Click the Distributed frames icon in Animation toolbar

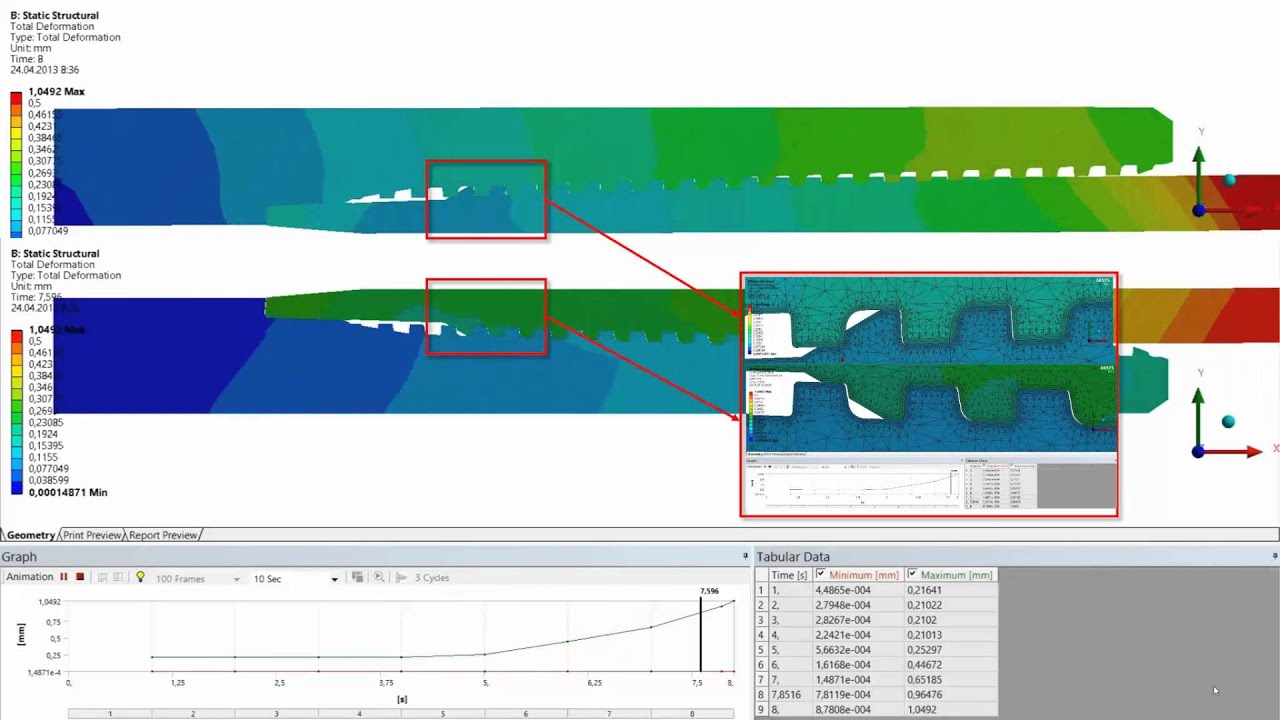click(102, 577)
